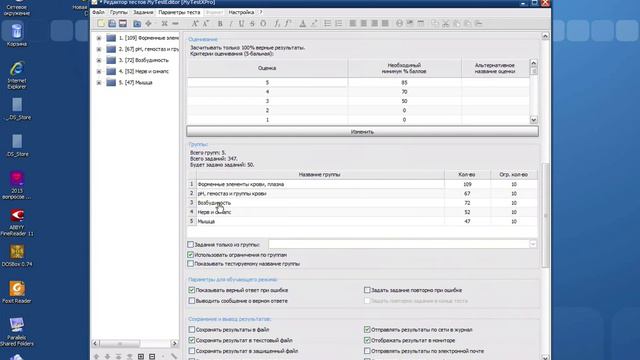Expand tree group '2. [67] pH, гемостаз'
This screenshot has width=640, height=360.
(99, 49)
